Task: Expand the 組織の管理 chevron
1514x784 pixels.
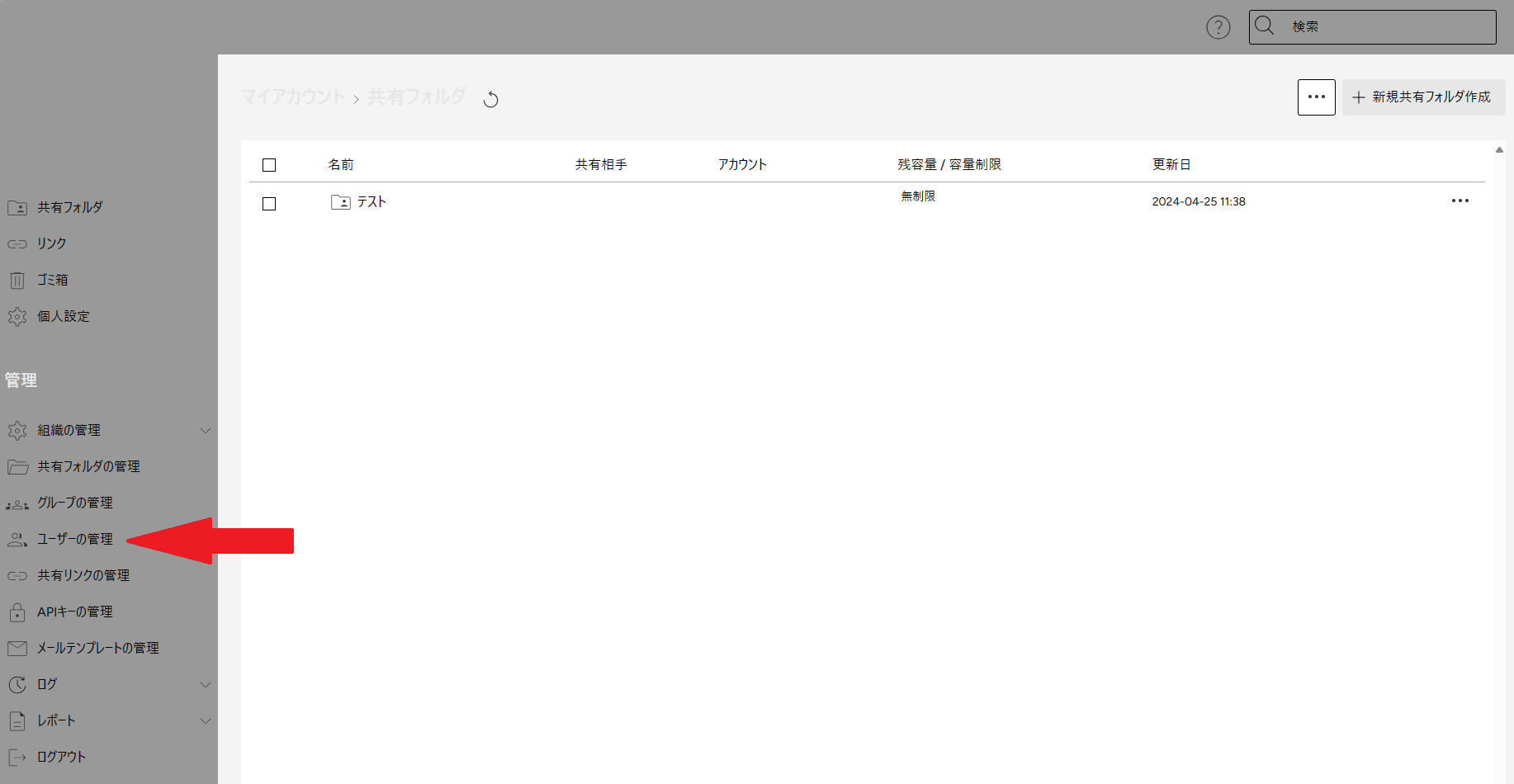Action: point(206,430)
